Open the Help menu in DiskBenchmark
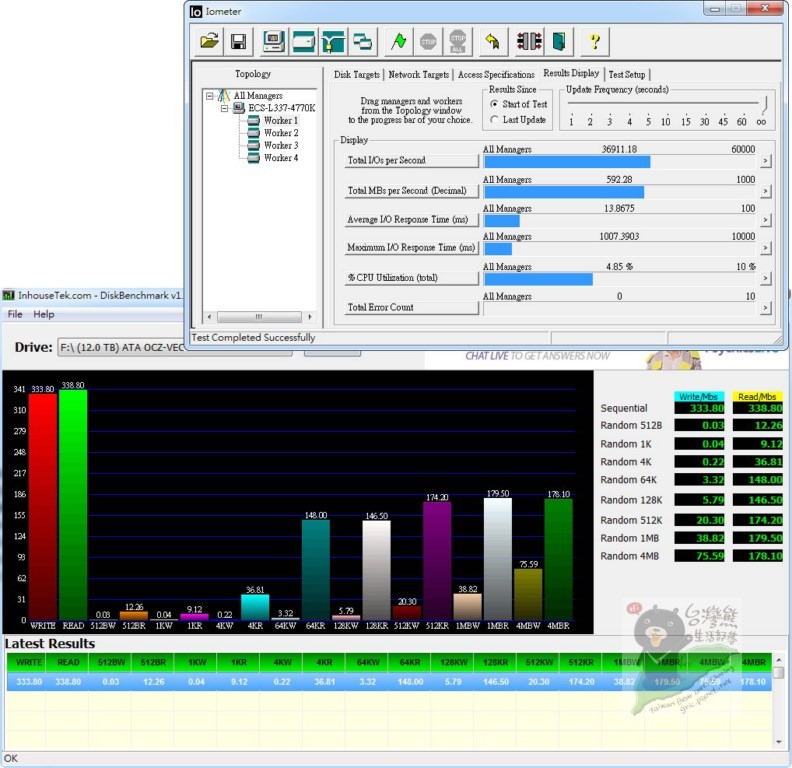Viewport: 792px width, 768px height. coord(44,314)
